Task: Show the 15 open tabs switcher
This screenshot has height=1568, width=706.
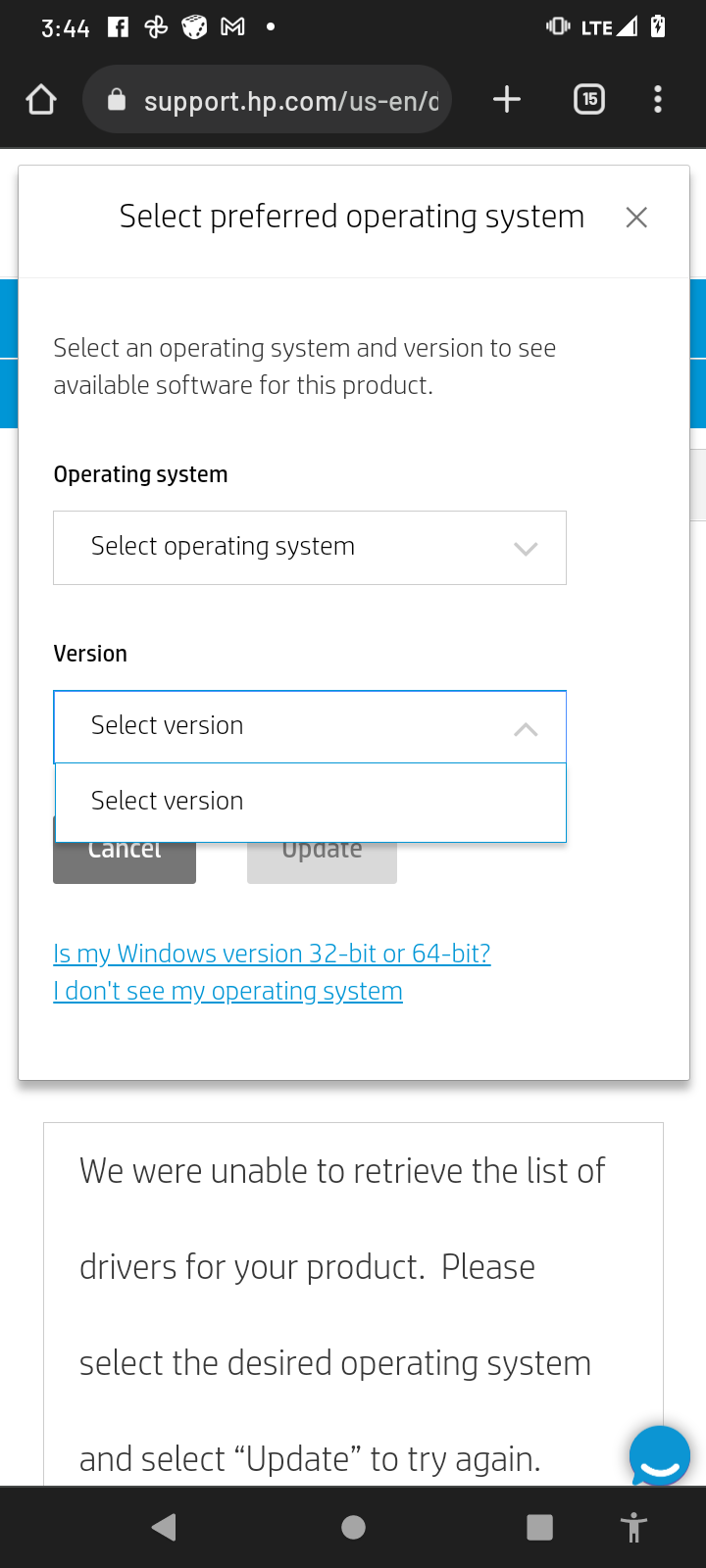Action: coord(589,99)
